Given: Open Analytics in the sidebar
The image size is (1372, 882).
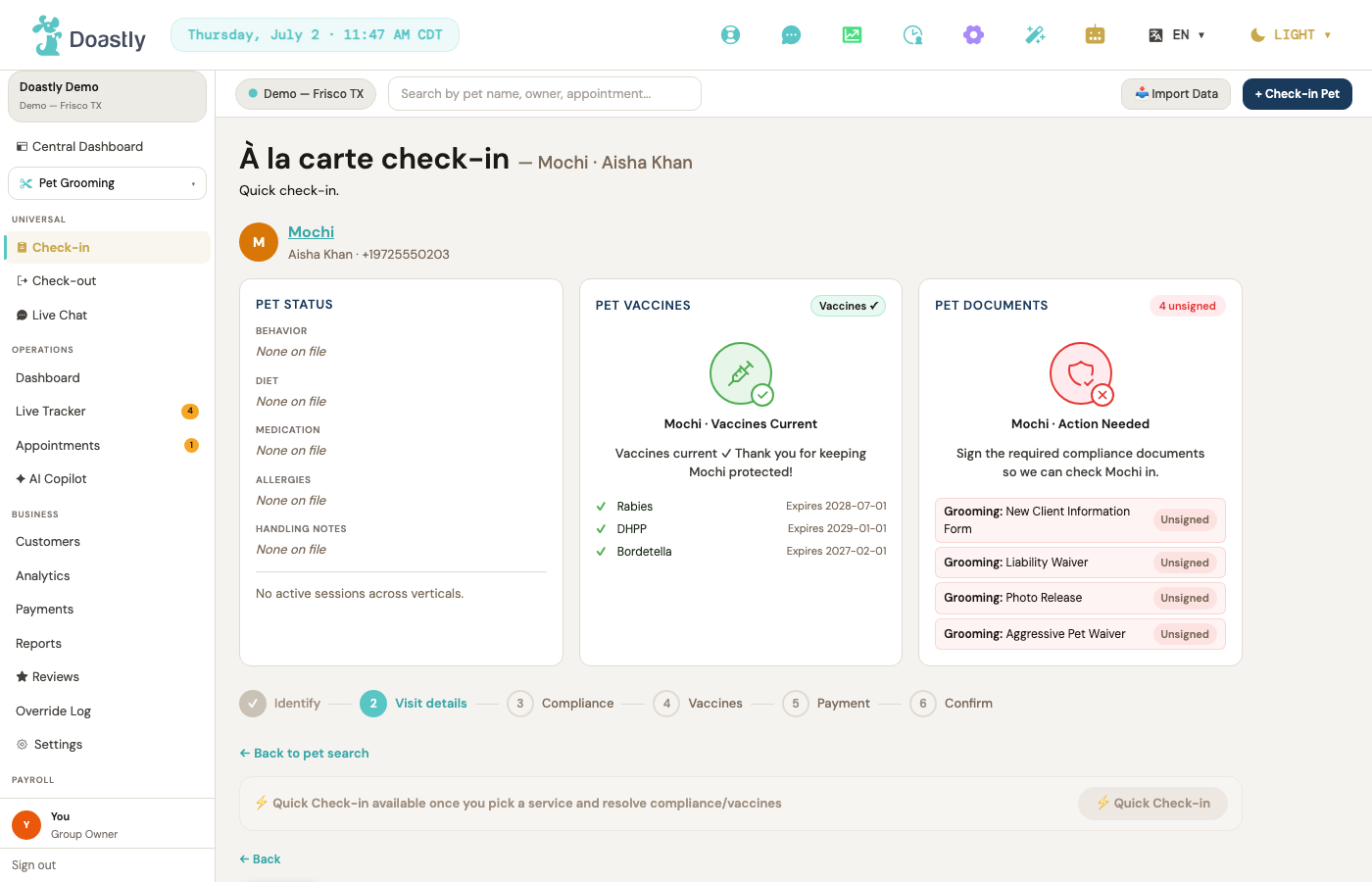Looking at the screenshot, I should 107,576.
